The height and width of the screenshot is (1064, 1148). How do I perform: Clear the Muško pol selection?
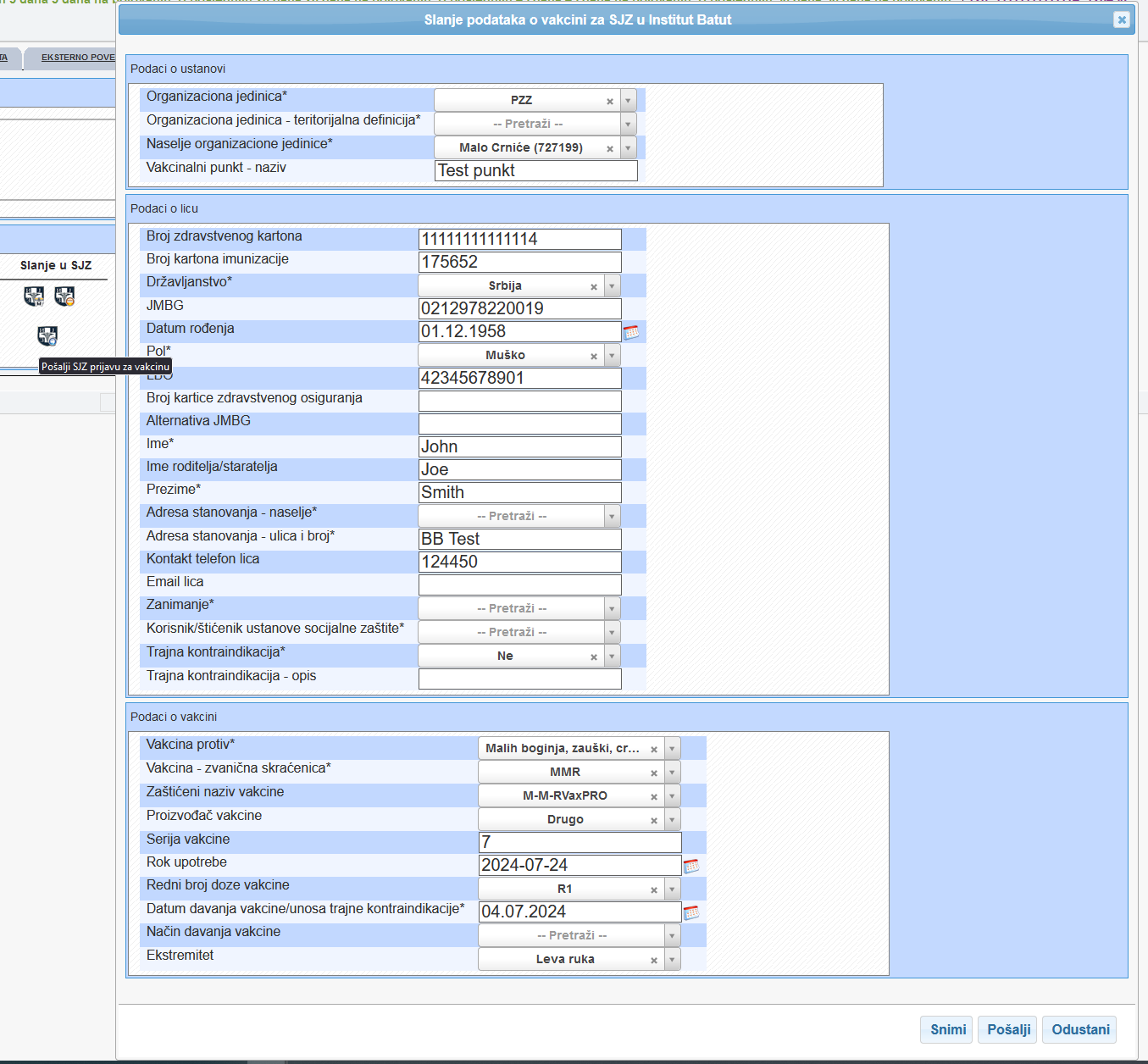click(594, 356)
